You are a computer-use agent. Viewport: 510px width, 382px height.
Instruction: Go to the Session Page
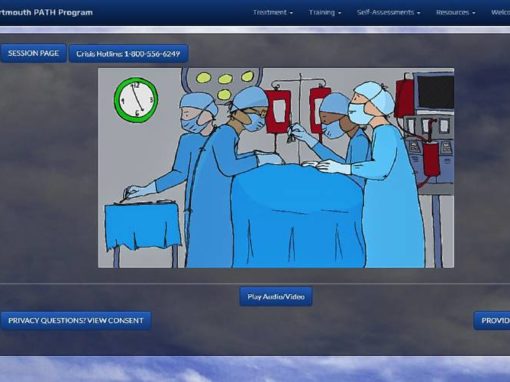pyautogui.click(x=33, y=53)
